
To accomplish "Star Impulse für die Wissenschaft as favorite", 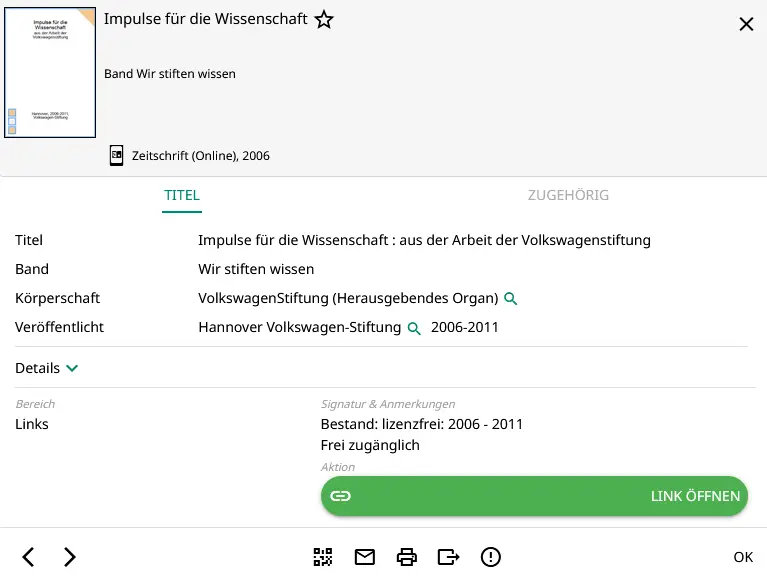I will [324, 20].
